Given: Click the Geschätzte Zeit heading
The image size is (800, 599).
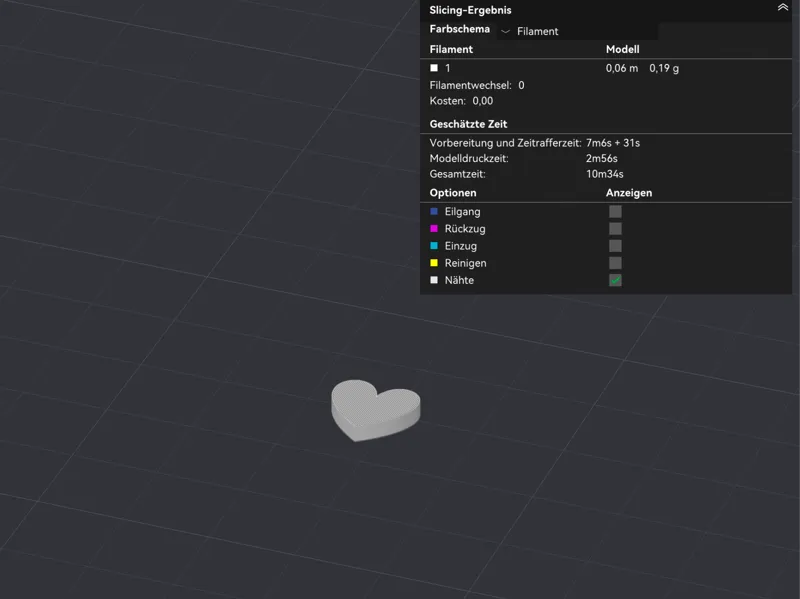Looking at the screenshot, I should (x=468, y=124).
